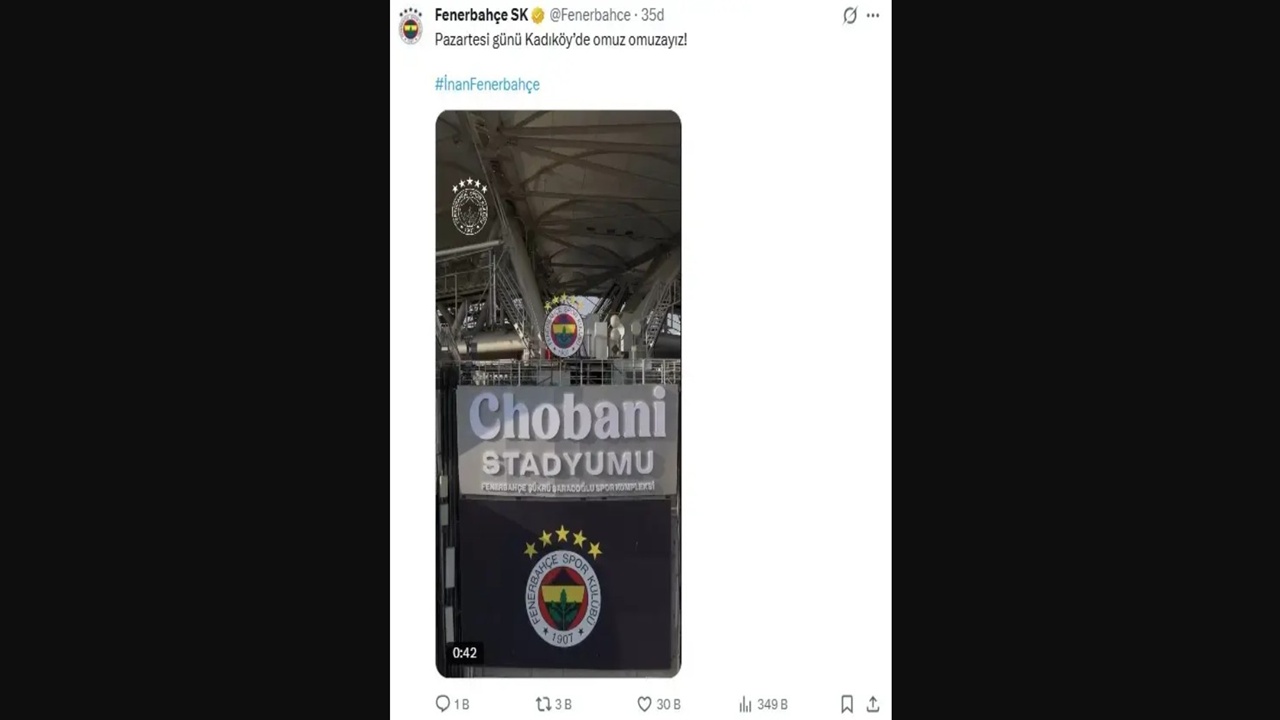Screen dimensions: 1280x720
Task: Share the post with the upload arrow icon
Action: [873, 704]
